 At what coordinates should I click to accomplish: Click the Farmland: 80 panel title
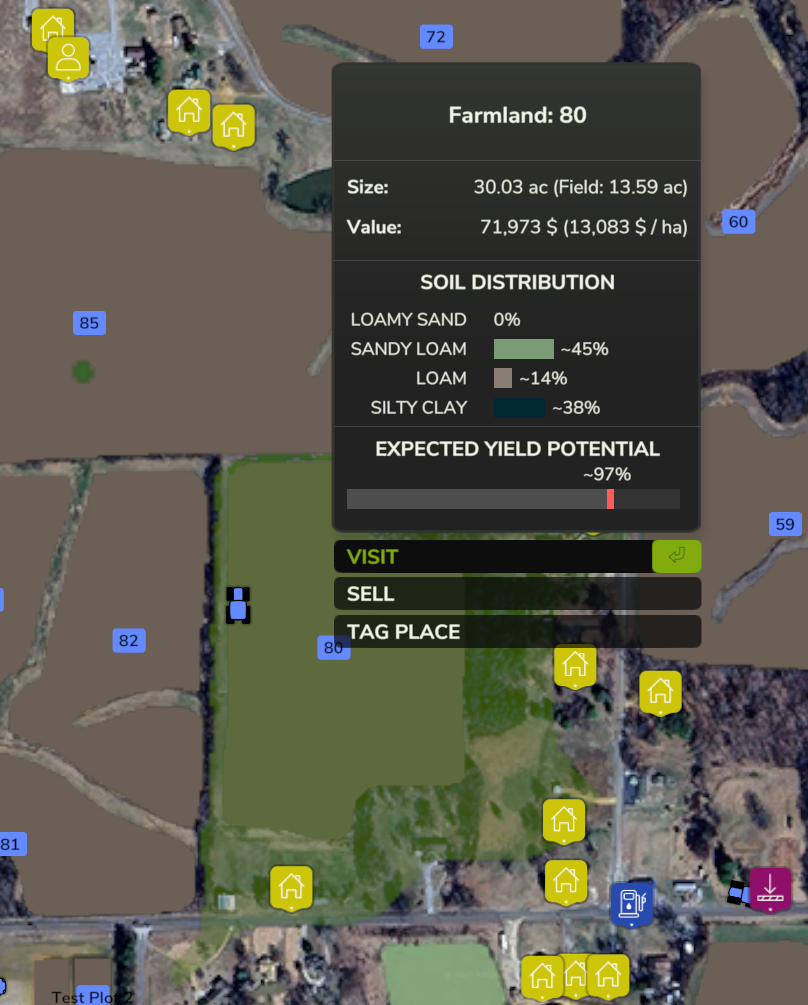tap(517, 115)
